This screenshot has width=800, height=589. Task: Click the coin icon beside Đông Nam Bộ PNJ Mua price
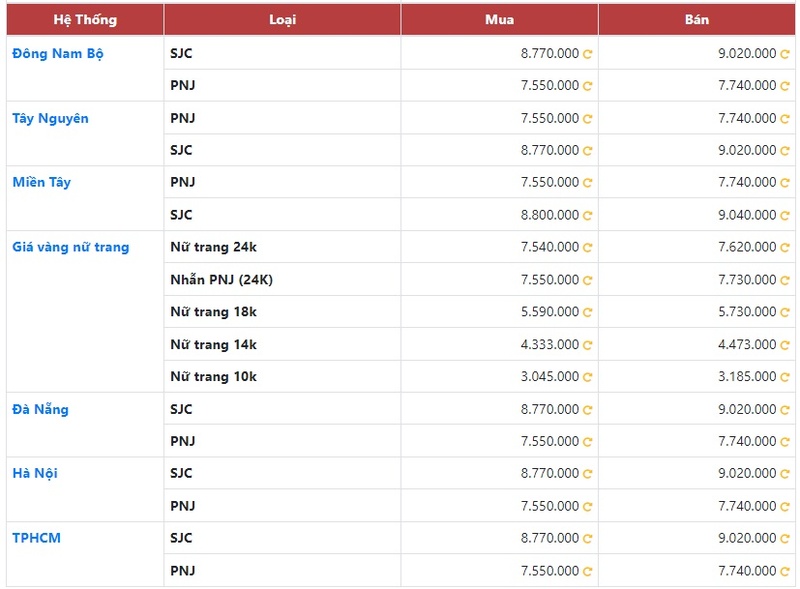(587, 86)
